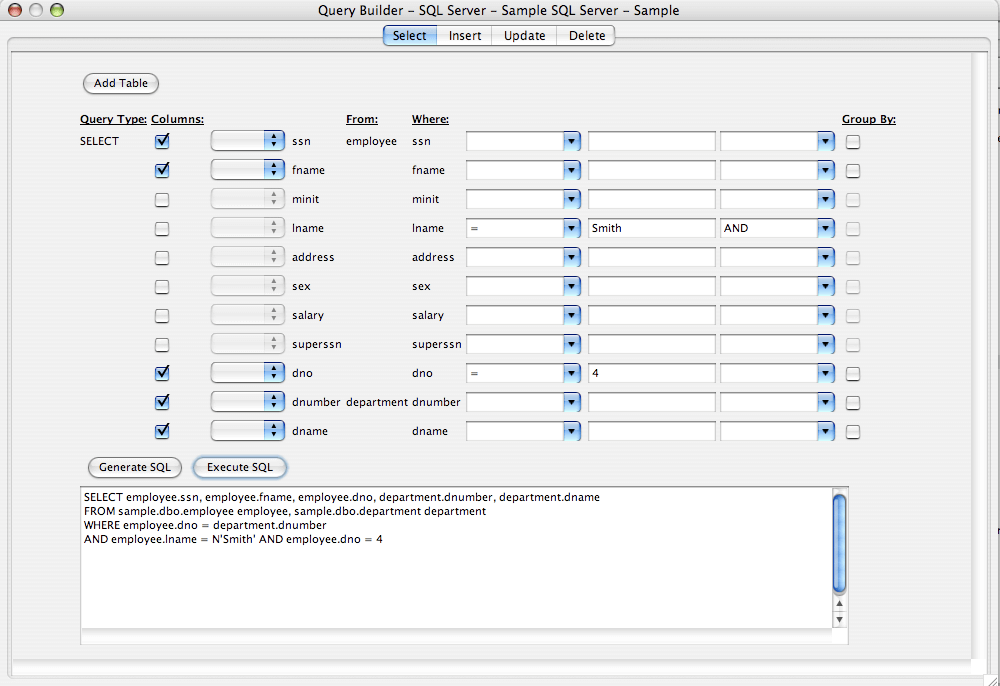Tick Group By checkbox for dname

[853, 432]
